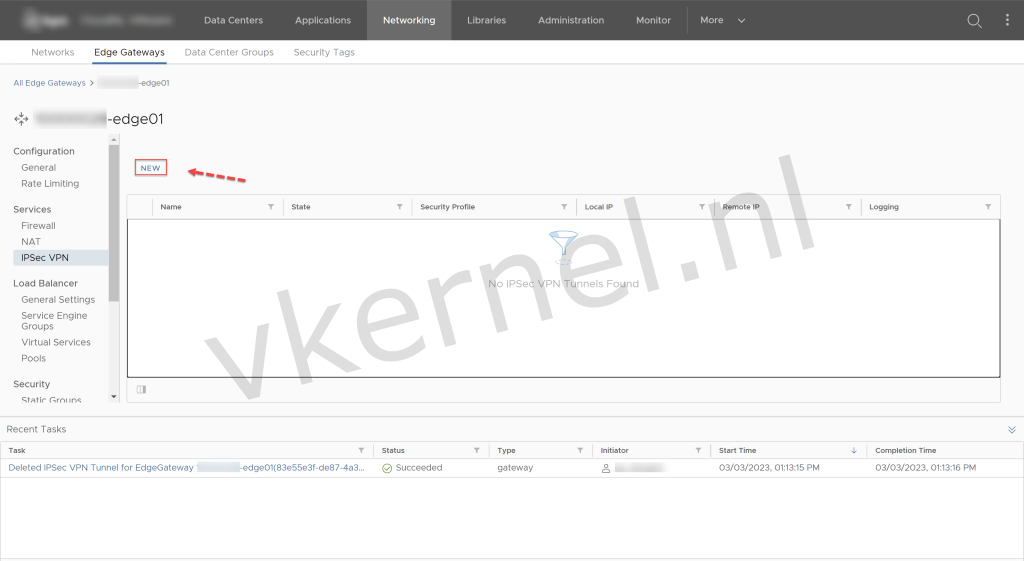Screen dimensions: 1024x561
Task: Switch to the Data Centers menu
Action: (233, 20)
